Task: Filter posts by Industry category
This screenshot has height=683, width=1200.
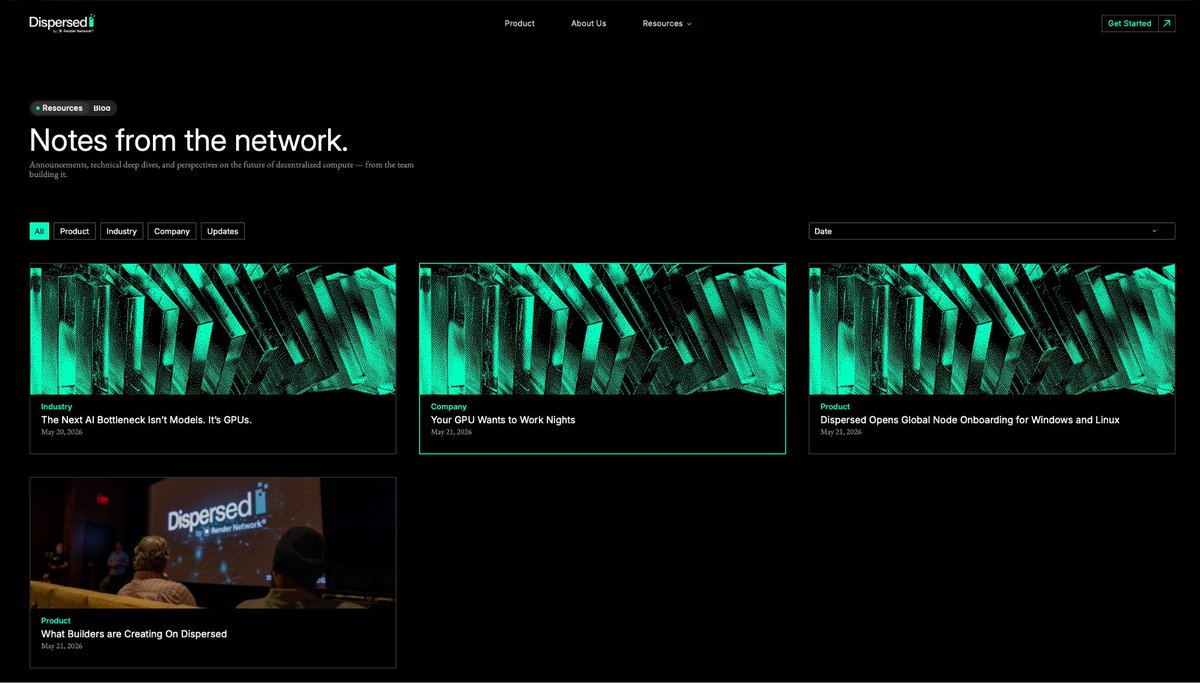Action: [122, 231]
